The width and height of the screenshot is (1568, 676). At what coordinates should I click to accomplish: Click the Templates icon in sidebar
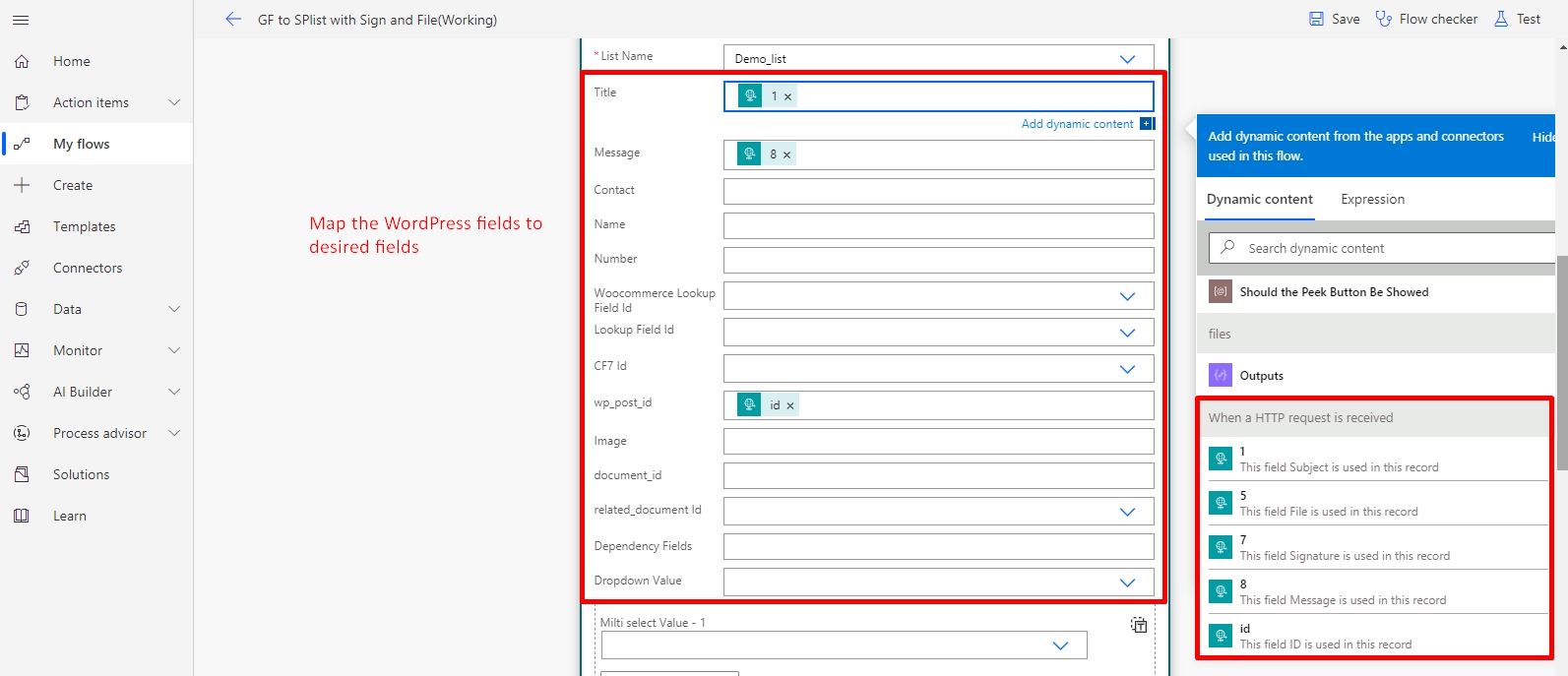pos(22,226)
